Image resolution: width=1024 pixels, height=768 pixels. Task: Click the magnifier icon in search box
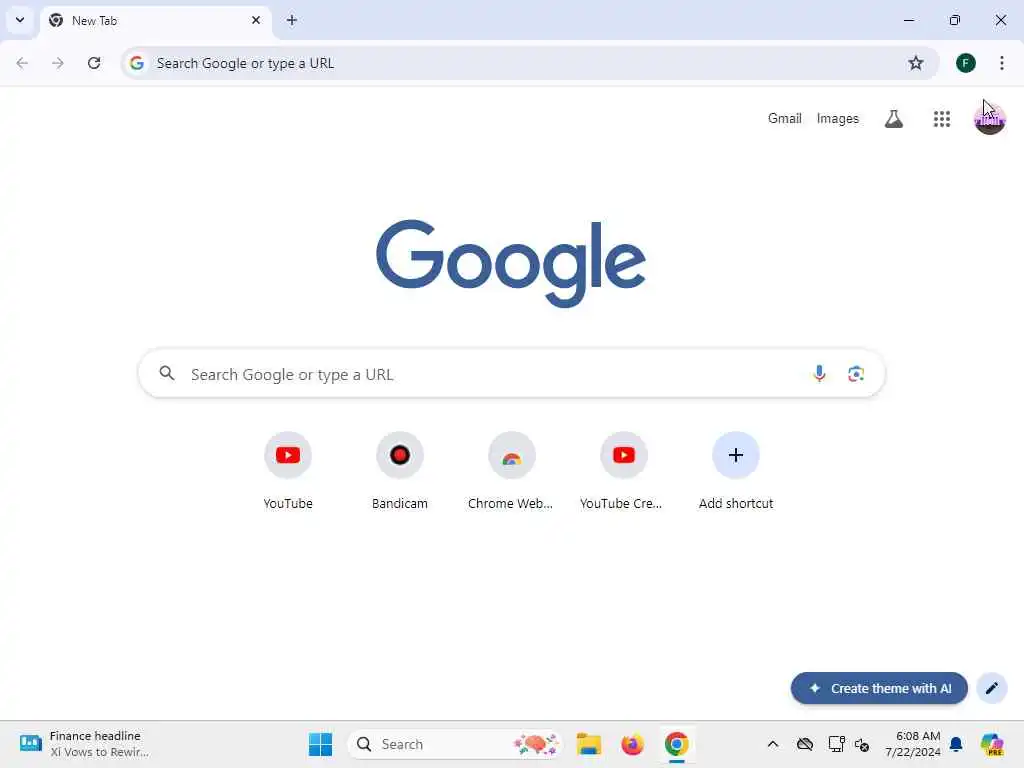point(167,374)
